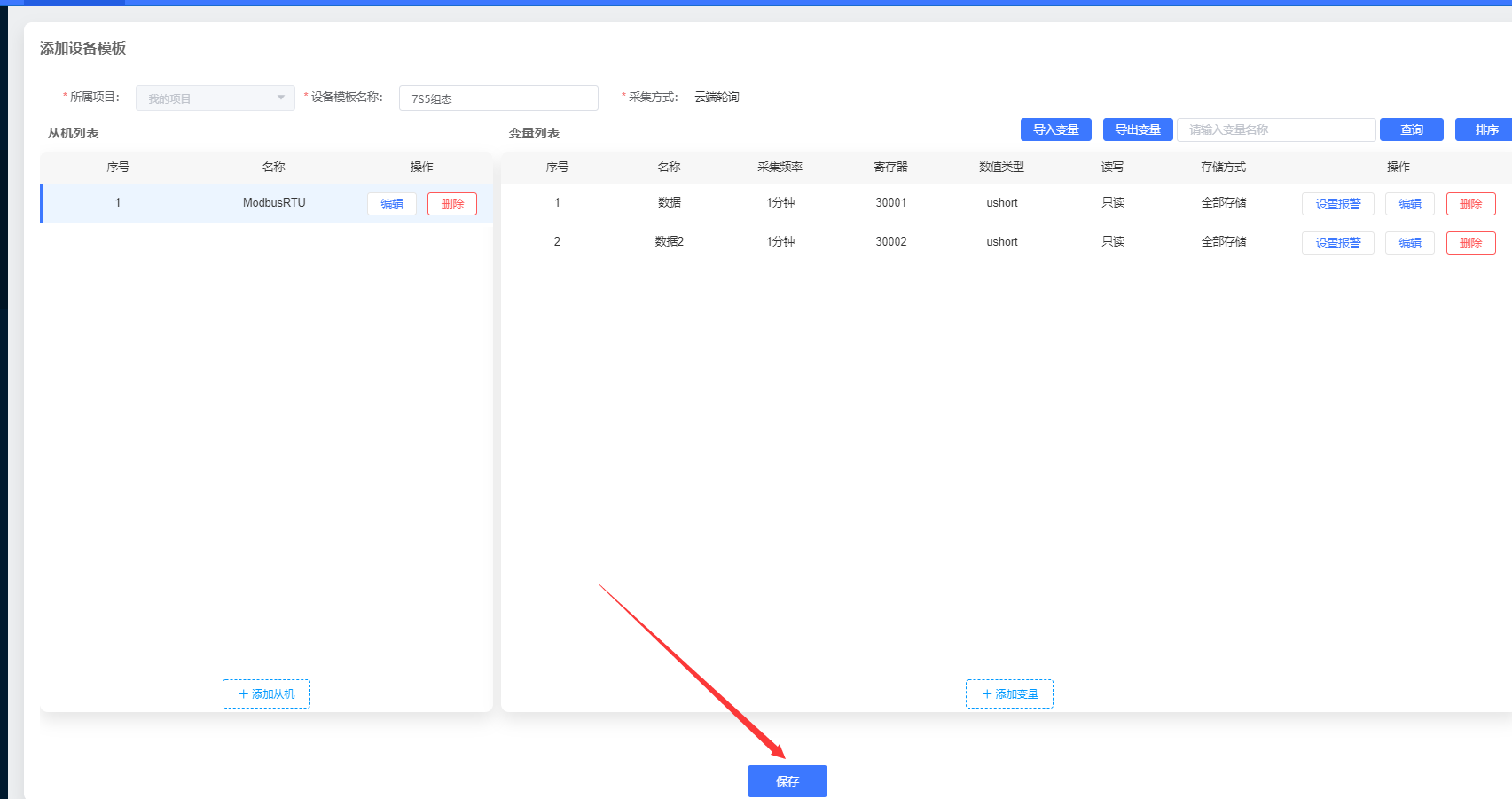Edit the variable named 数据2
1512x799 pixels.
(x=1409, y=243)
